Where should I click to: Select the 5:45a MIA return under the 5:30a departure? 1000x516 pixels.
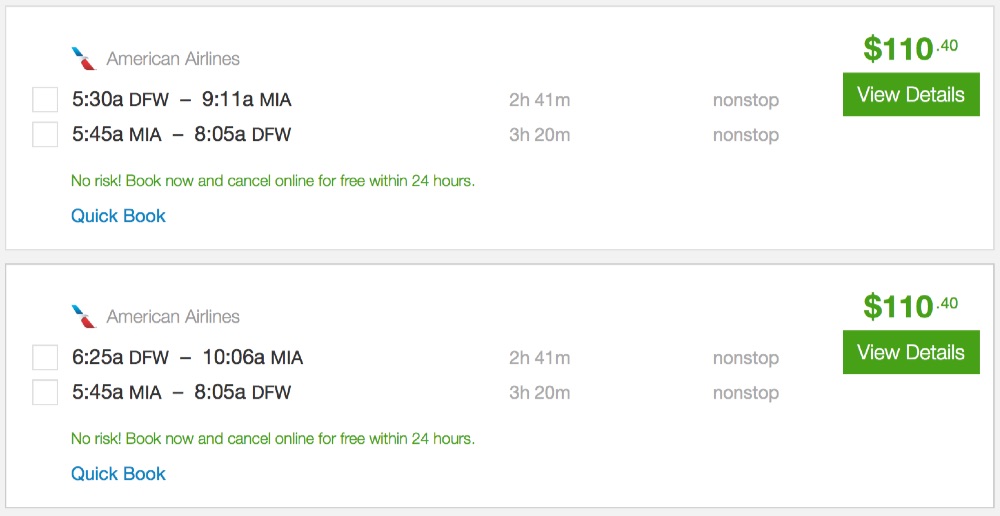click(45, 134)
